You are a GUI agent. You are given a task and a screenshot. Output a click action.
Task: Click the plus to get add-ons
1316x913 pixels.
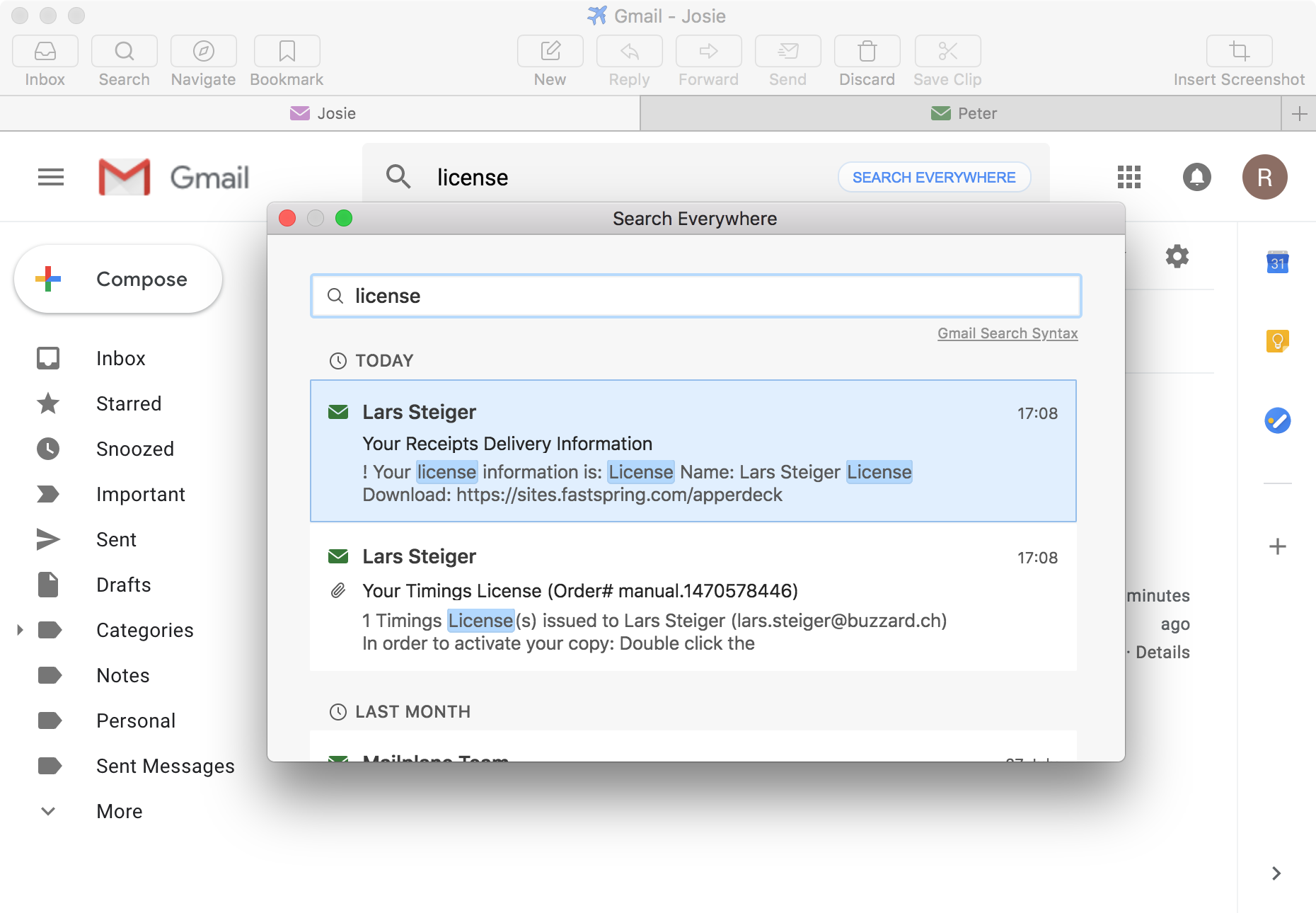1278,546
